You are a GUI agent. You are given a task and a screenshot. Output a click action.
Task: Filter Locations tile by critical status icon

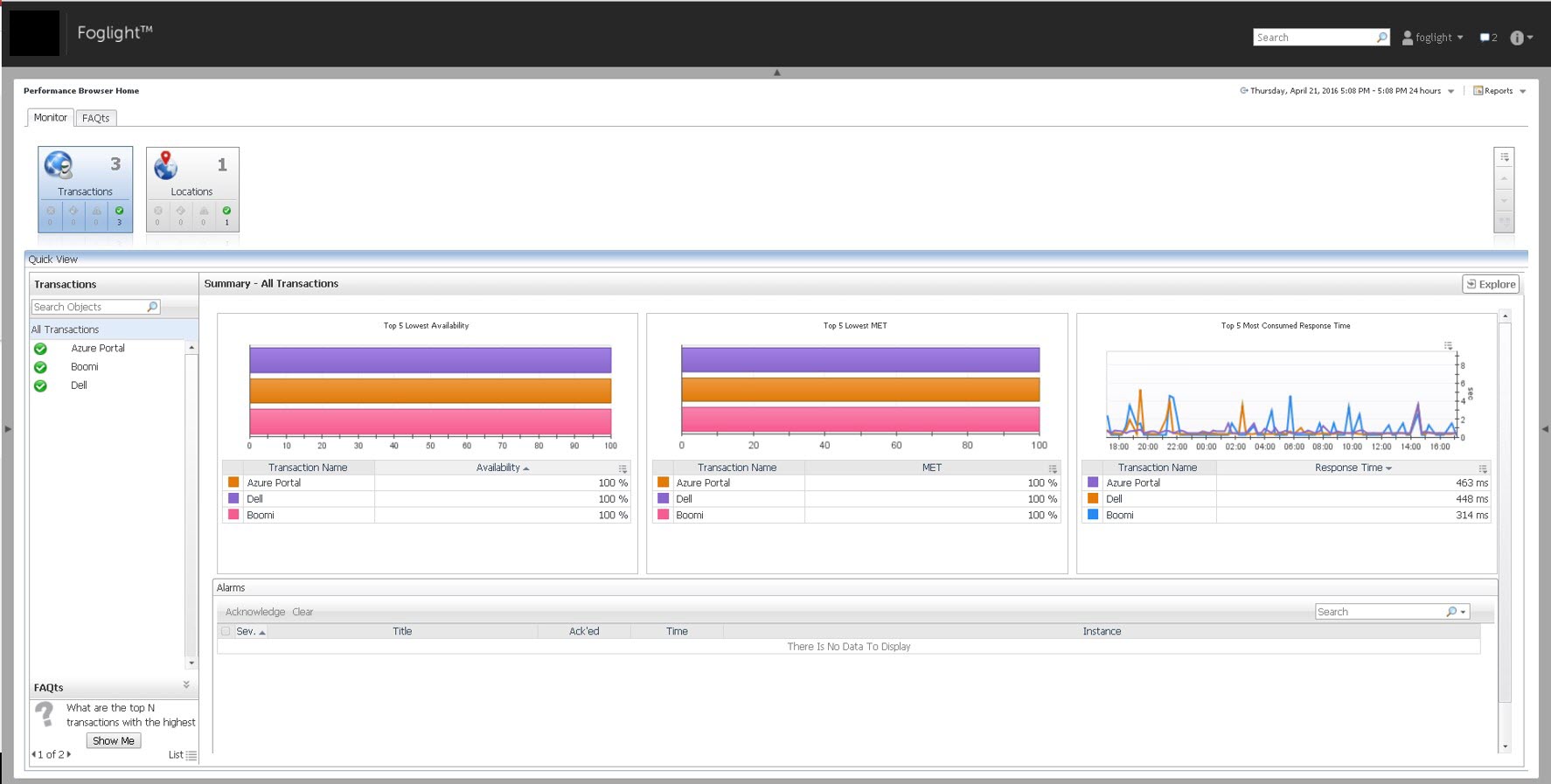[x=181, y=211]
